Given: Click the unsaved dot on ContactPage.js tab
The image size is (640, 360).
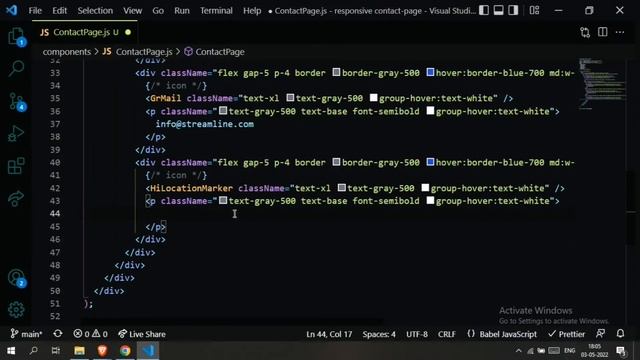Looking at the screenshot, I should (x=128, y=32).
